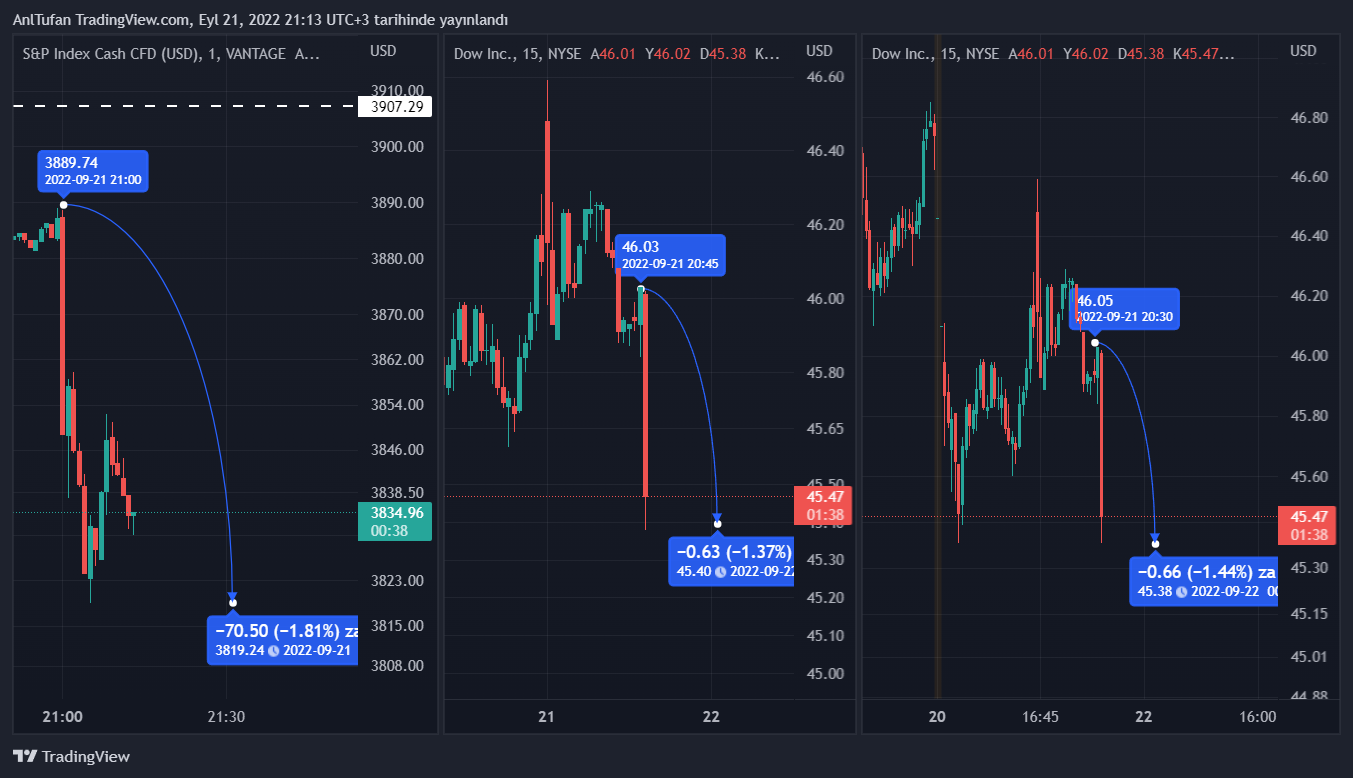1353x778 pixels.
Task: Click clock icon in S&P forecast label
Action: tap(274, 651)
